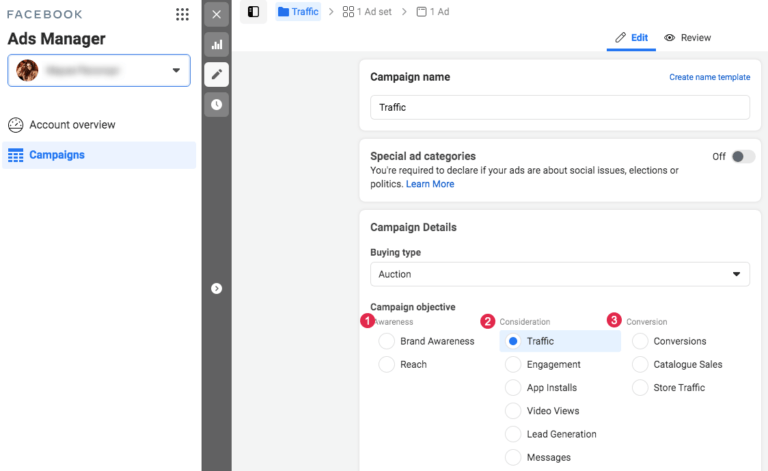Select the App Installs objective

point(513,388)
